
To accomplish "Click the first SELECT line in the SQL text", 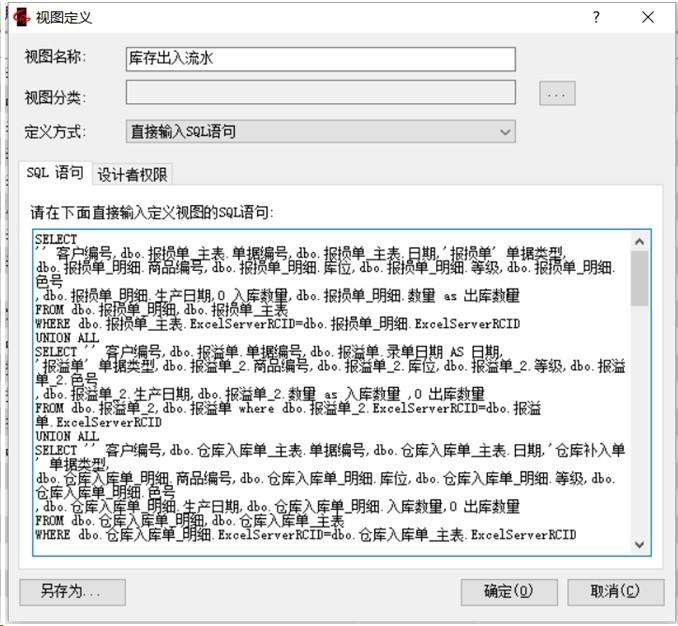I will tap(56, 239).
